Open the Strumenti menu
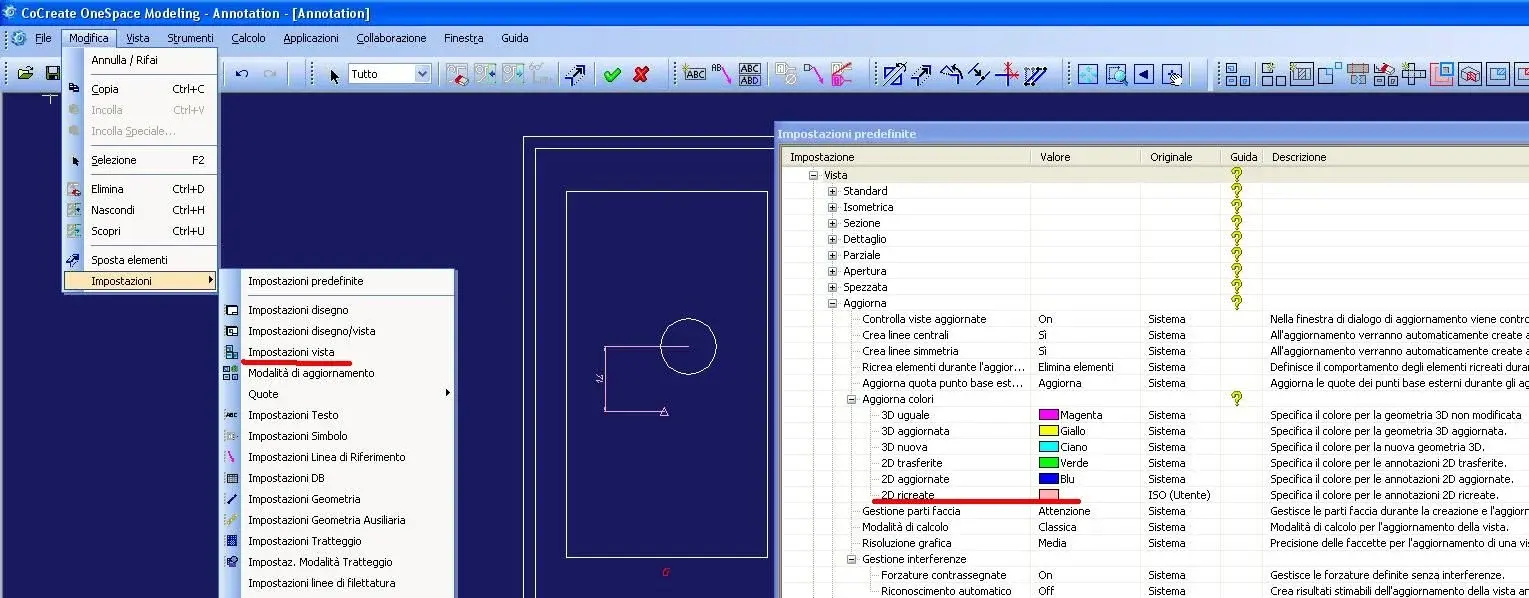The image size is (1529, 598). tap(190, 38)
